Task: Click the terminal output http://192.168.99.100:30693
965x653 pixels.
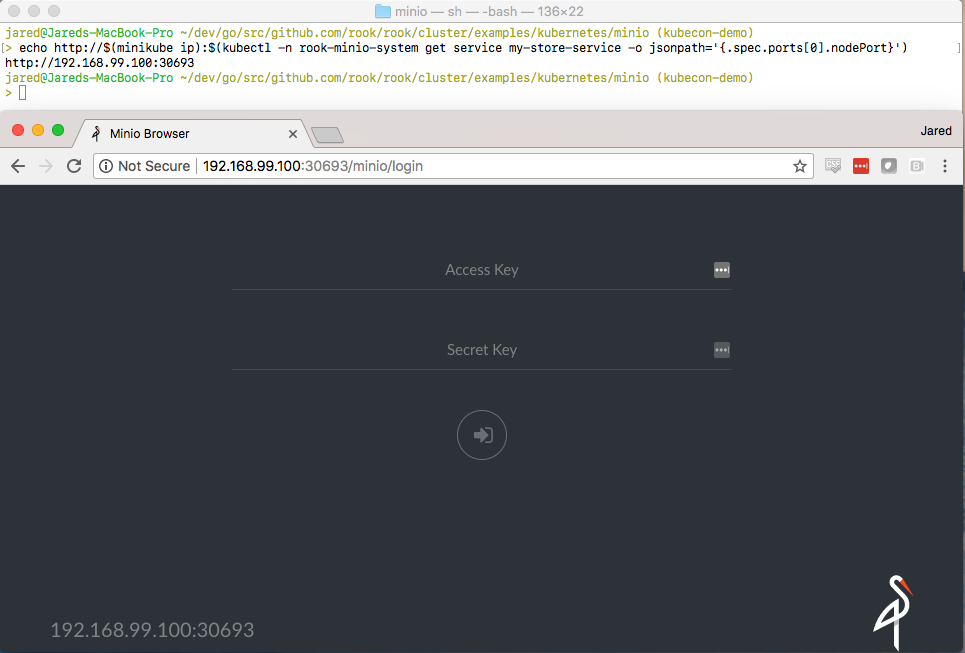Action: 100,63
